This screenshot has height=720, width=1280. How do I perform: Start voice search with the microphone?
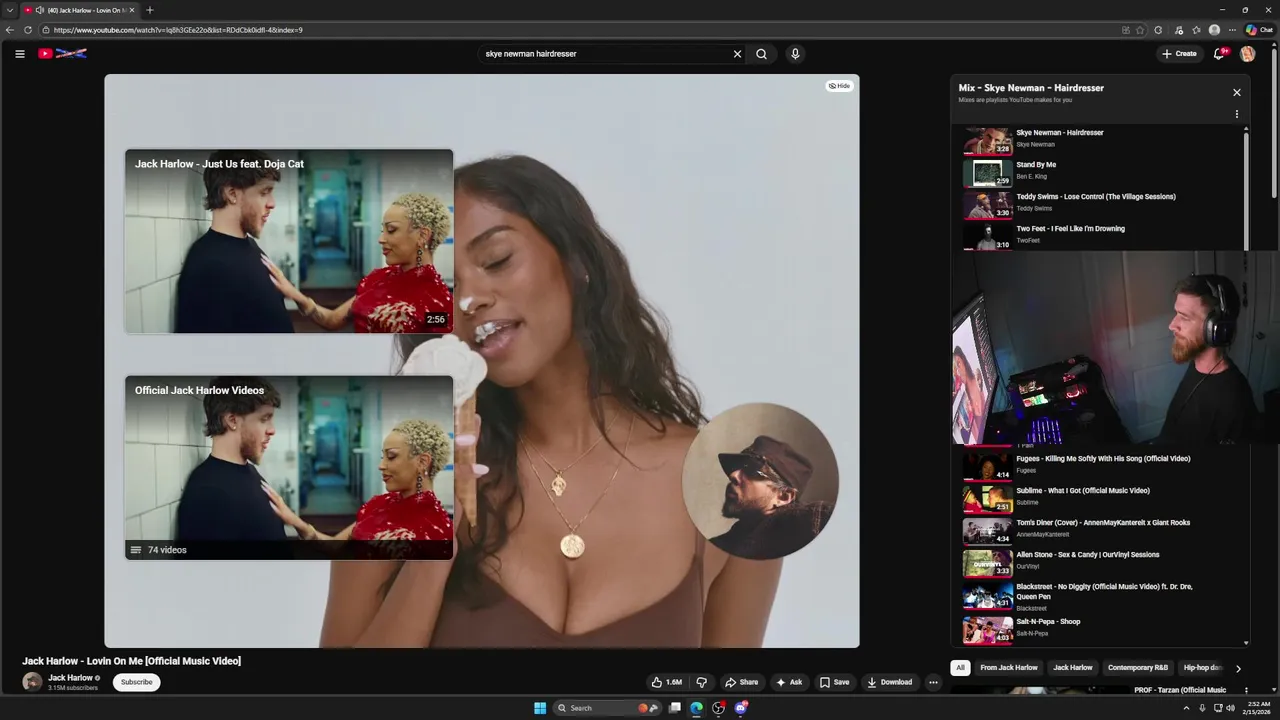pos(795,54)
